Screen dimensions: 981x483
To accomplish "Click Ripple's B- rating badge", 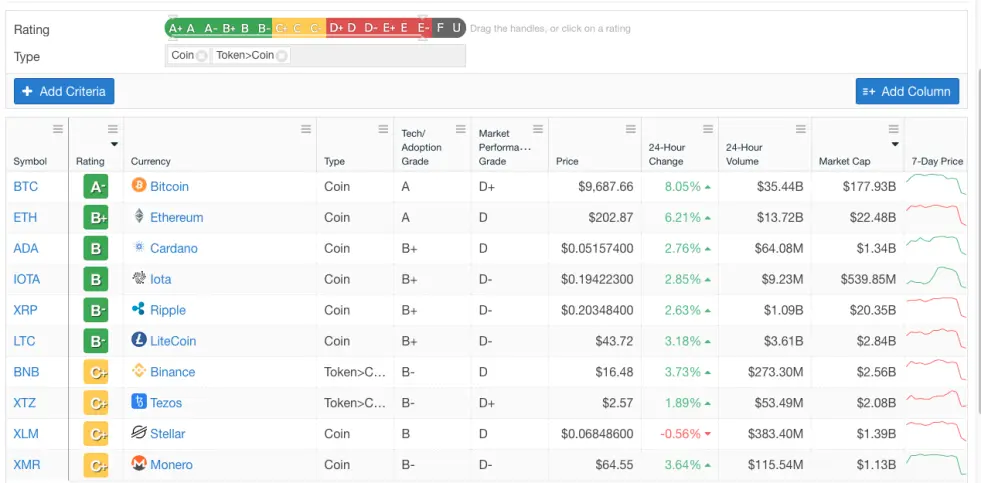I will tap(96, 310).
